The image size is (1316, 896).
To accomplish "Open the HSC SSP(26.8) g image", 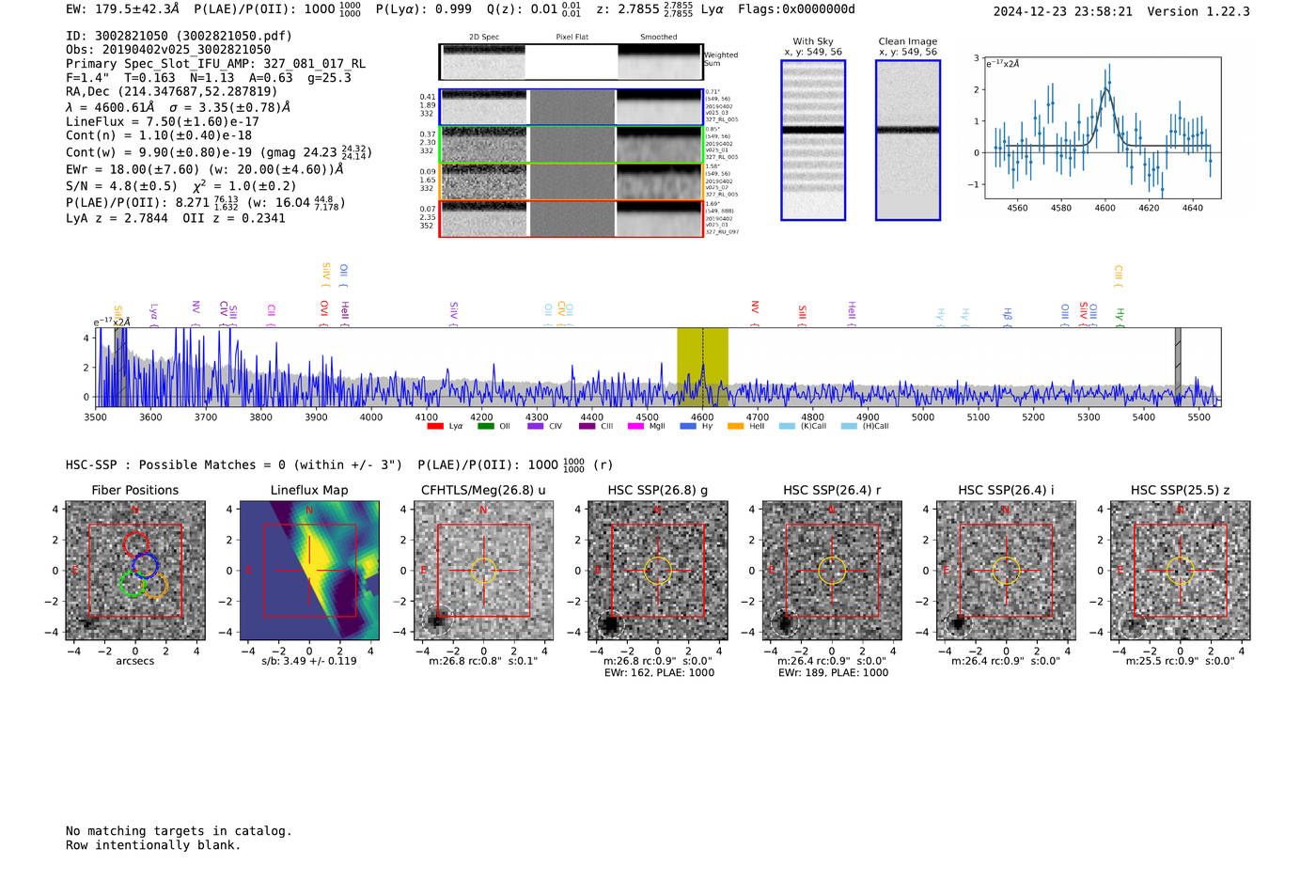I will coord(658,571).
